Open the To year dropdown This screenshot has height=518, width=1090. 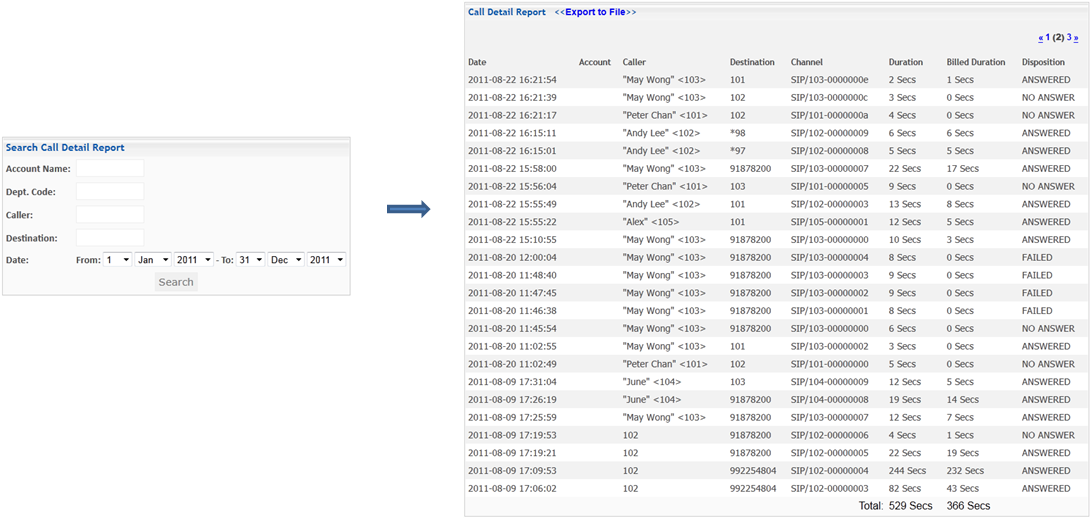pos(327,259)
